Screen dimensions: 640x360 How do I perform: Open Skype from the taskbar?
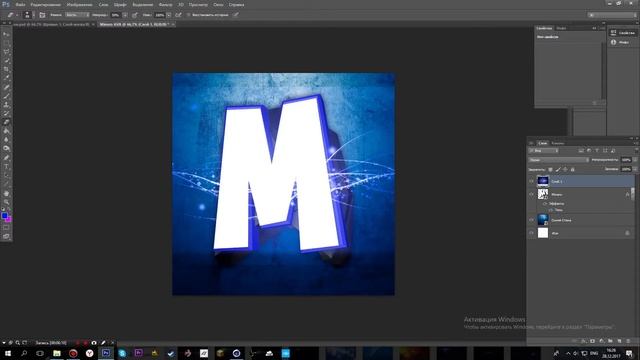pos(122,353)
